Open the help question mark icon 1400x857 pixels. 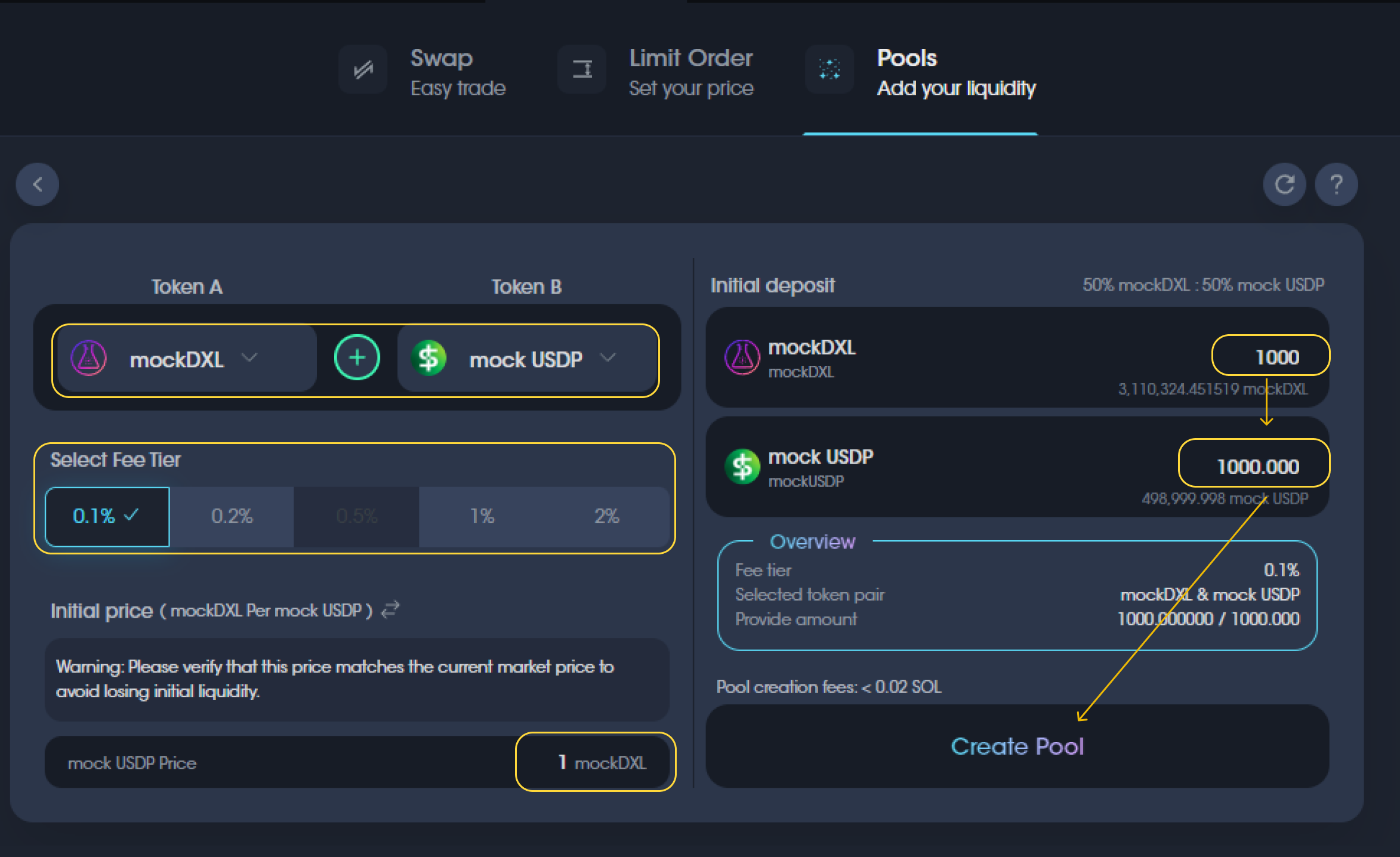1336,184
